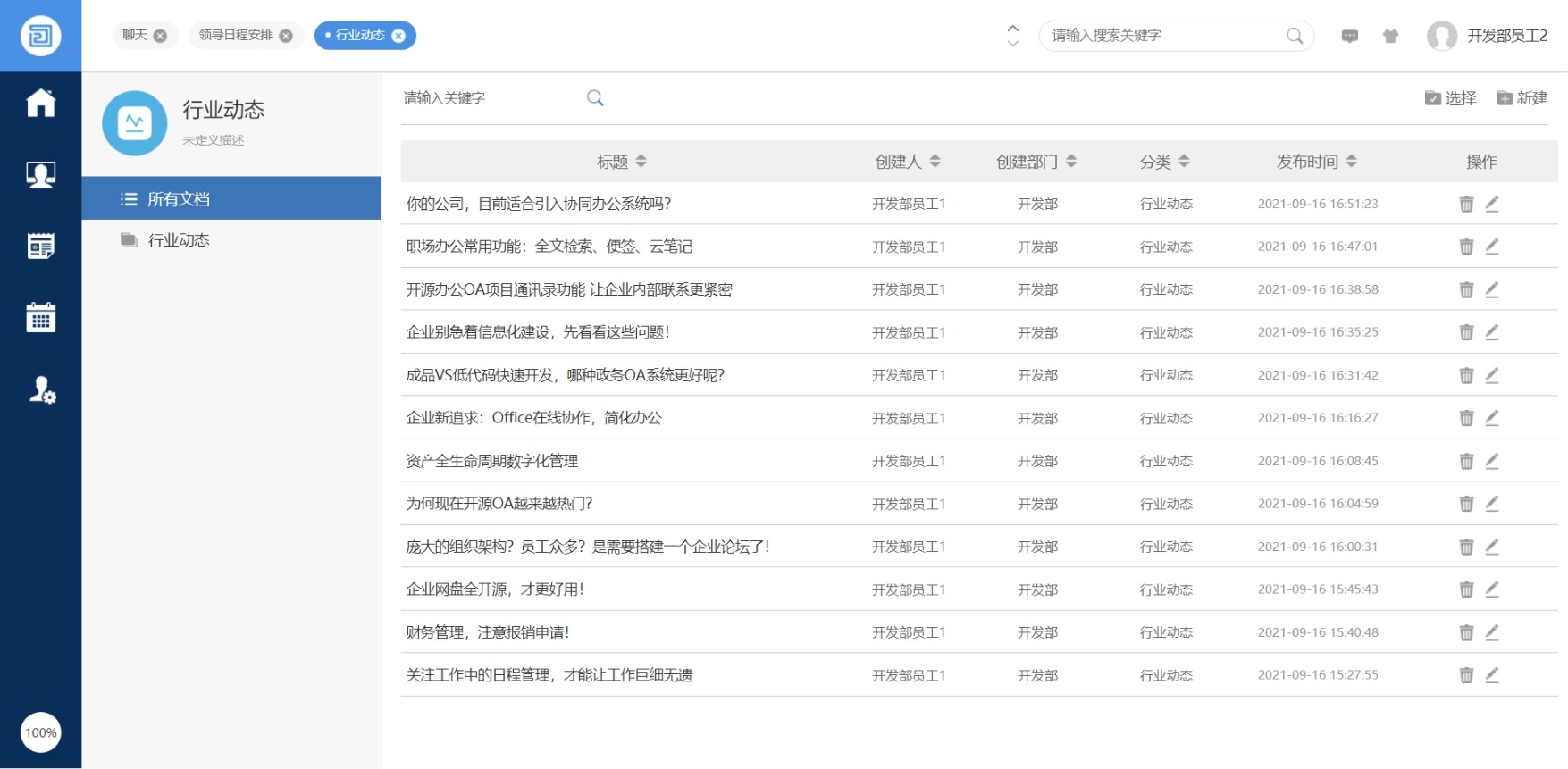Edit the 为何现在开源OA越来越热门 row
Image resolution: width=1568 pixels, height=769 pixels.
pos(1492,504)
